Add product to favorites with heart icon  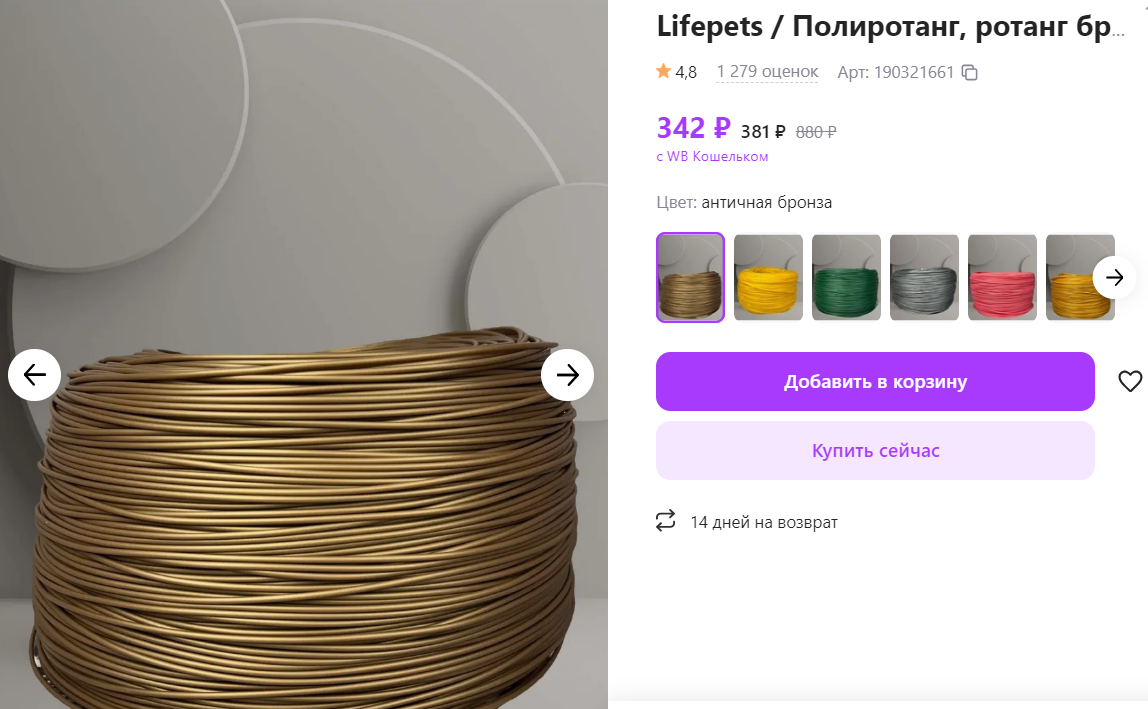pos(1130,381)
